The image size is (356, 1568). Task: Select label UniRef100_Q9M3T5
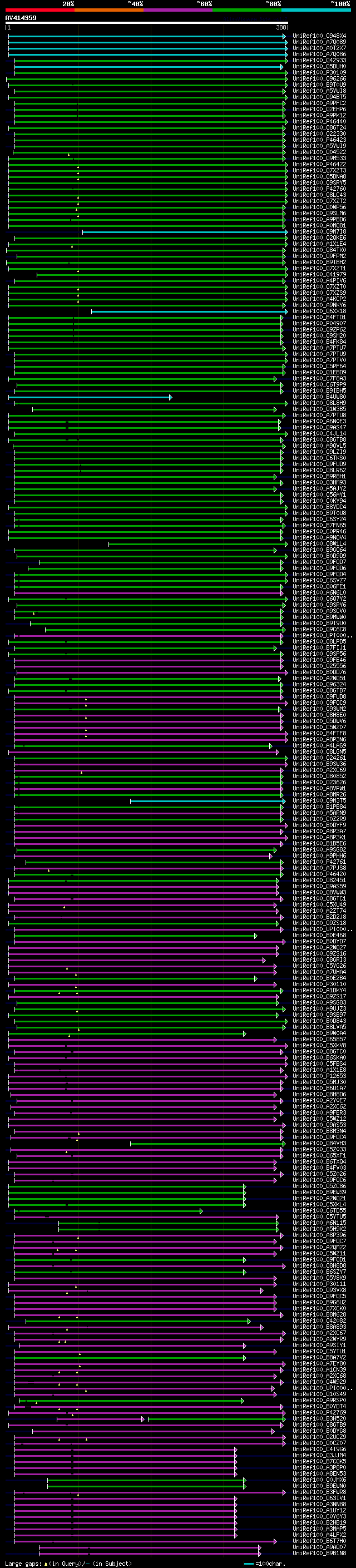[319, 800]
